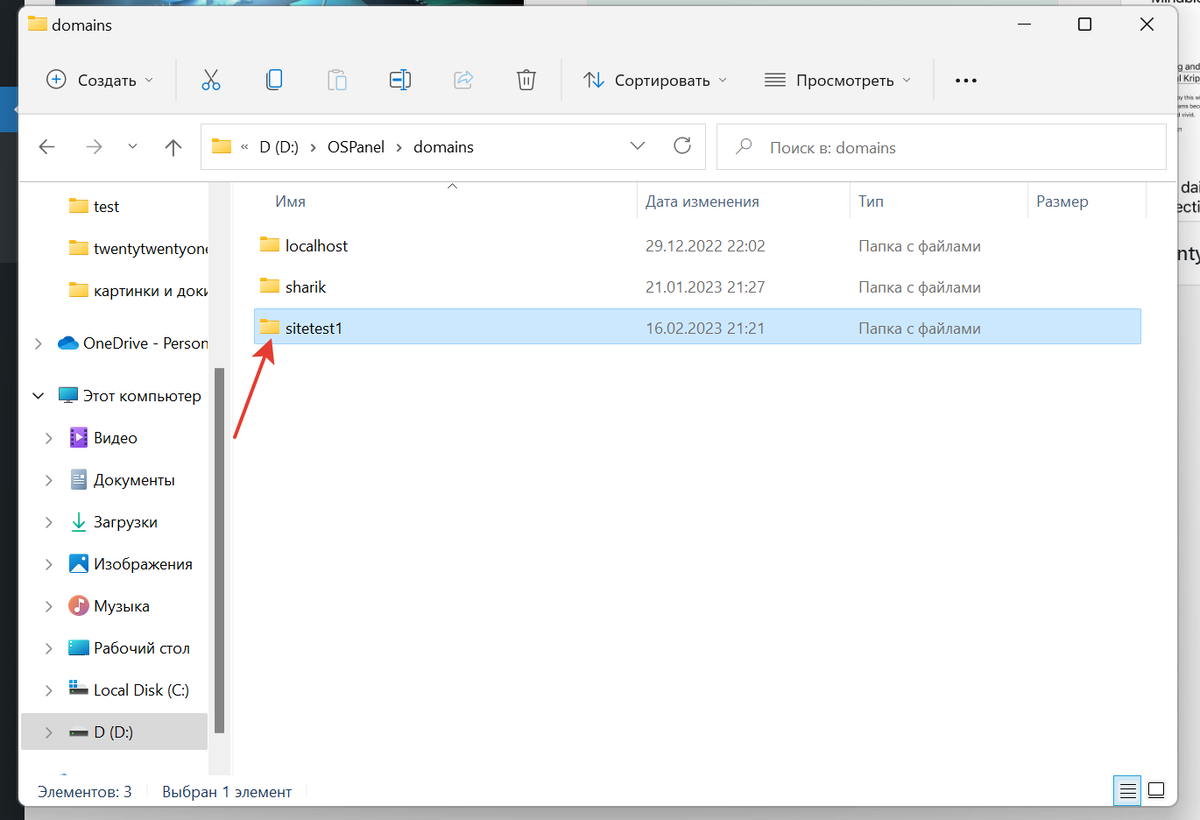Click the folder icon in address bar
Image resolution: width=1200 pixels, height=820 pixels.
coord(222,147)
